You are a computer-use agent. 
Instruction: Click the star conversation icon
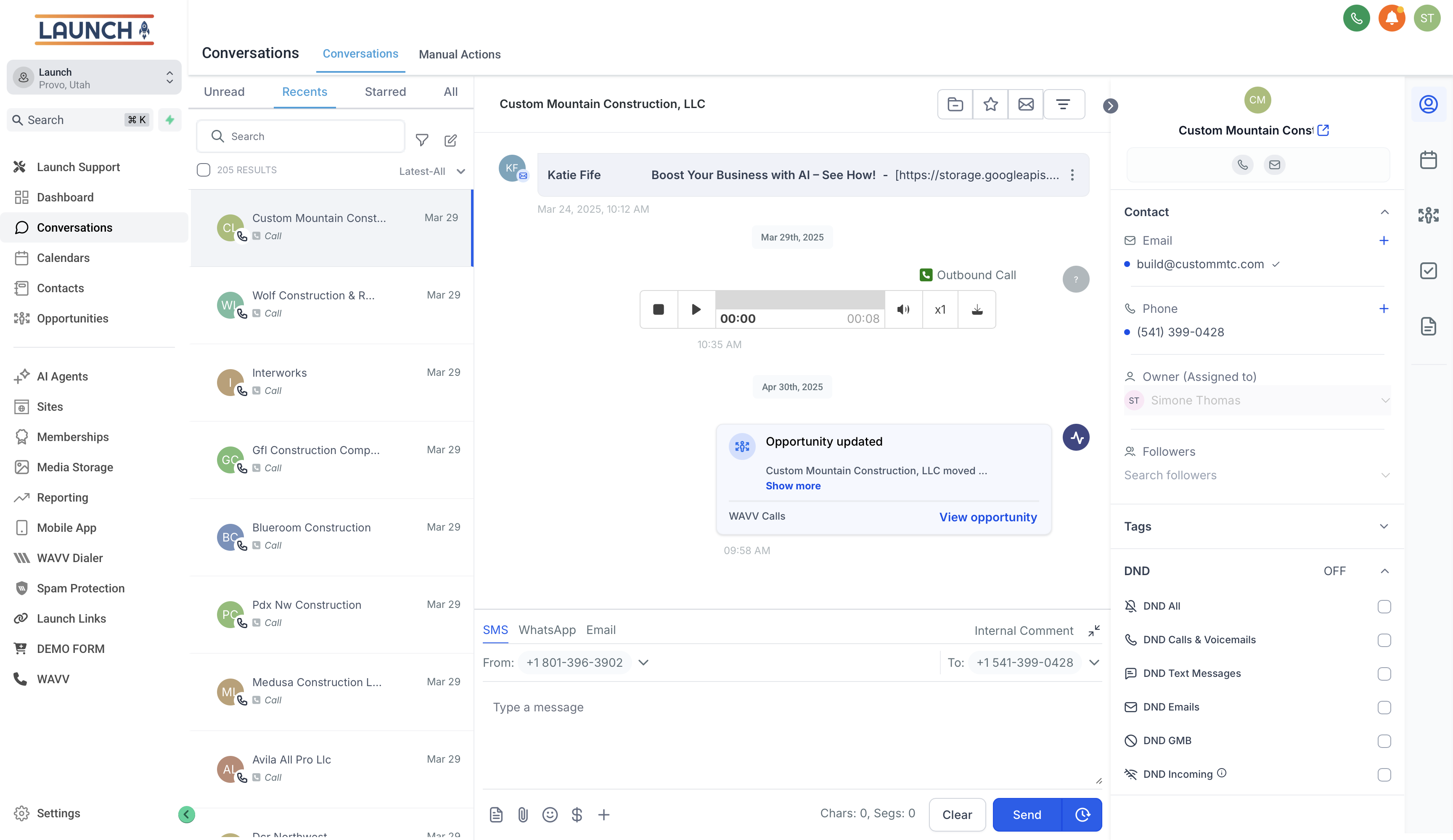(x=990, y=104)
